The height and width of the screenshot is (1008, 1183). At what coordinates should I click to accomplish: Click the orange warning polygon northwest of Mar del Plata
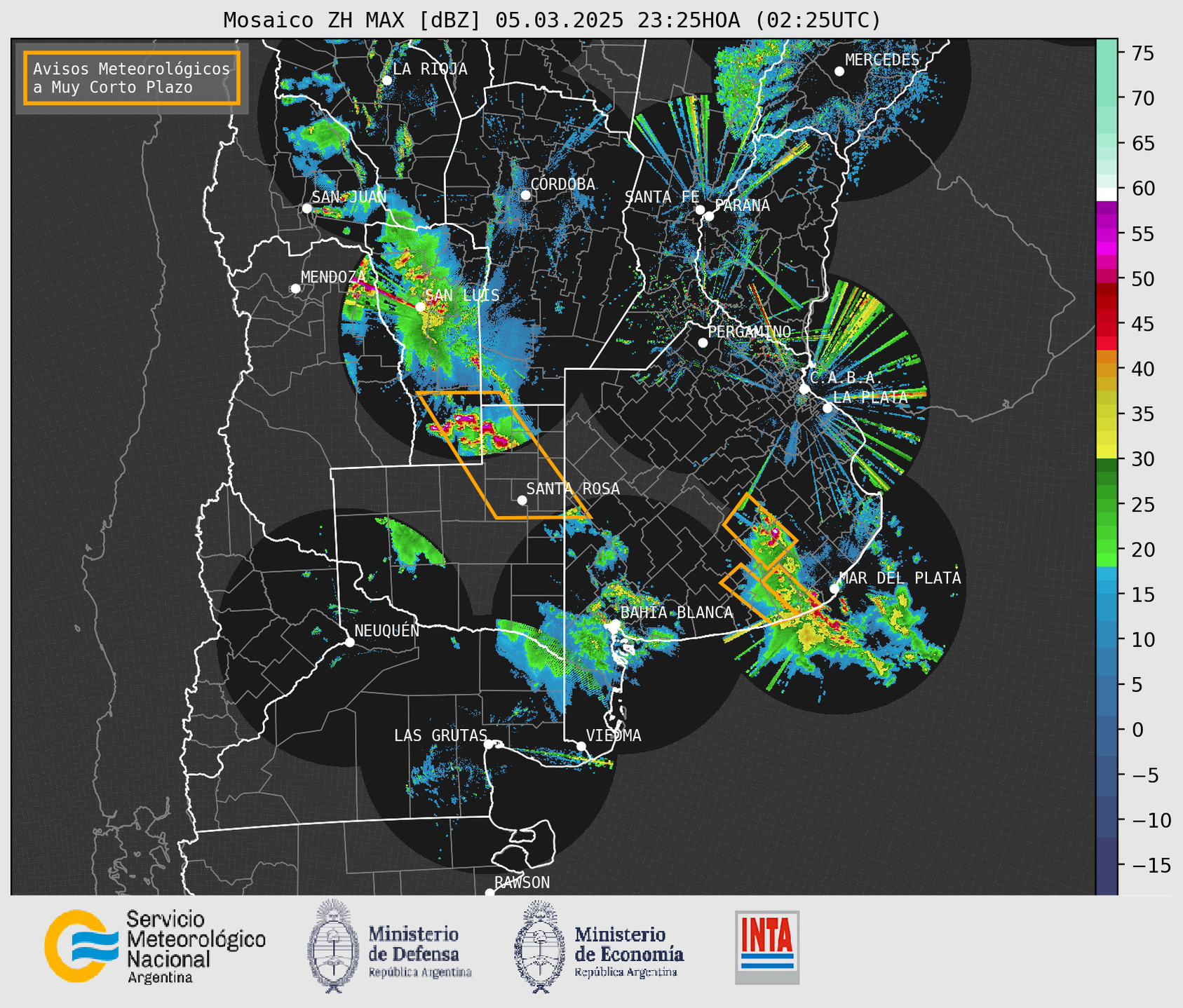tap(760, 531)
